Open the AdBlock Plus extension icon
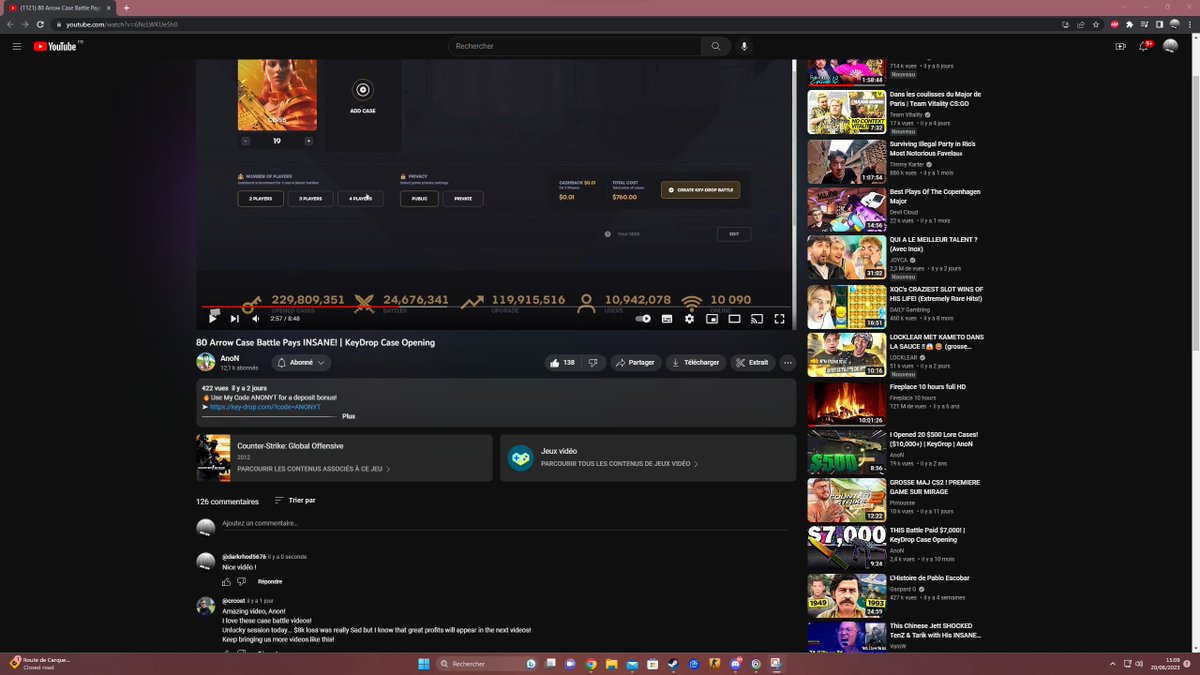Image resolution: width=1200 pixels, height=675 pixels. coord(1115,24)
